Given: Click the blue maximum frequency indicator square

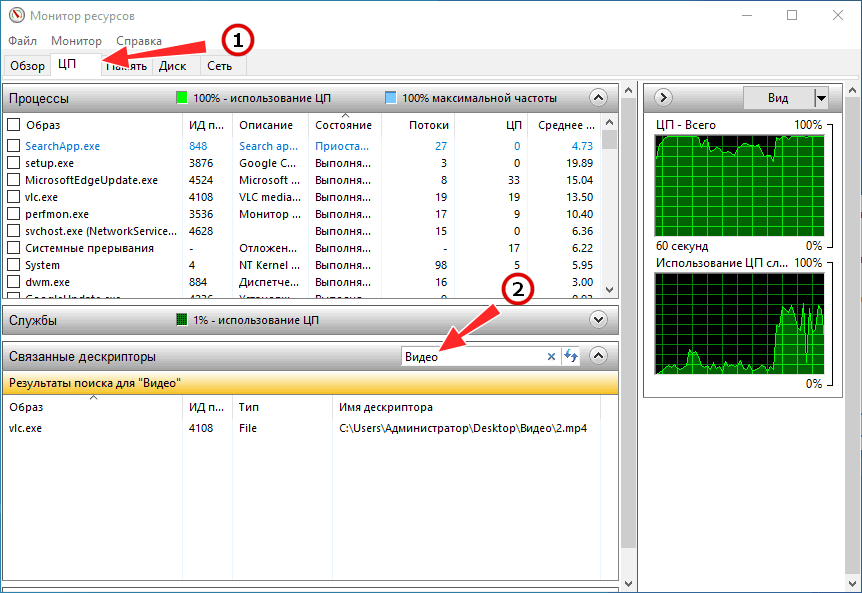Looking at the screenshot, I should coord(390,98).
